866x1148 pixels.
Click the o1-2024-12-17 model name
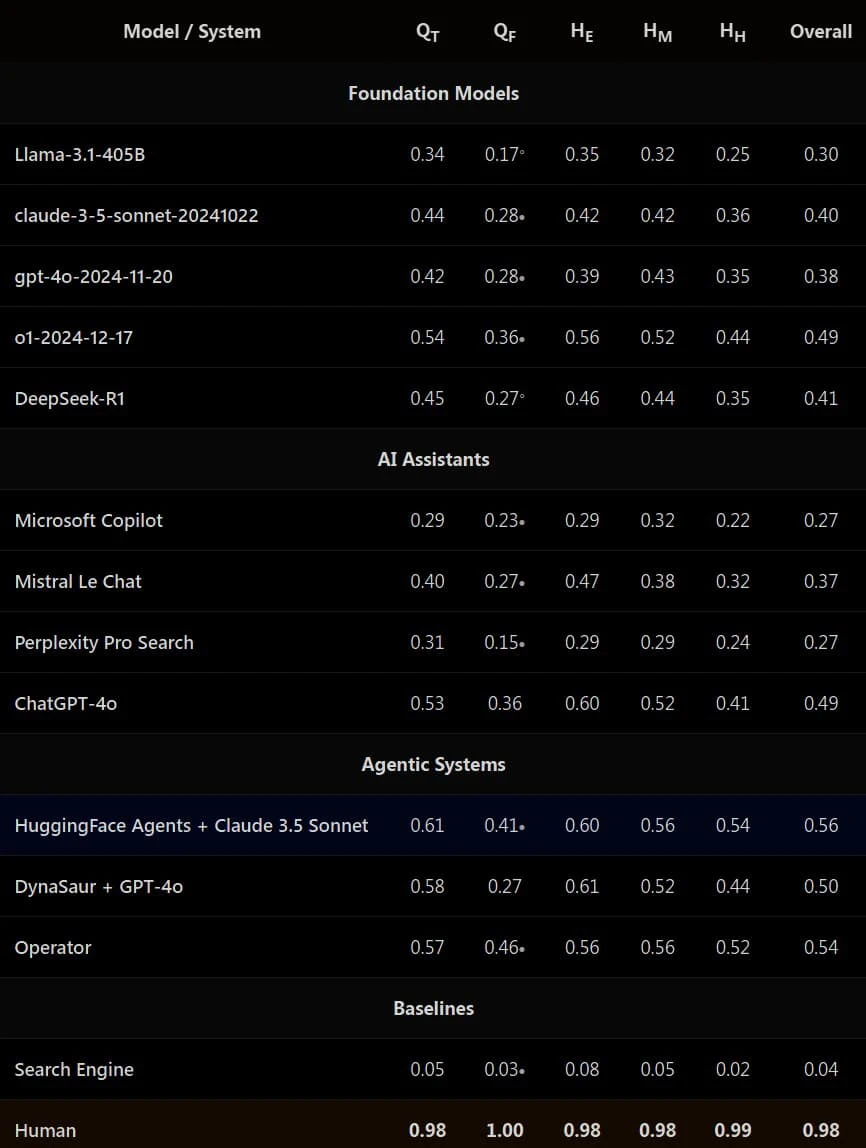click(74, 338)
